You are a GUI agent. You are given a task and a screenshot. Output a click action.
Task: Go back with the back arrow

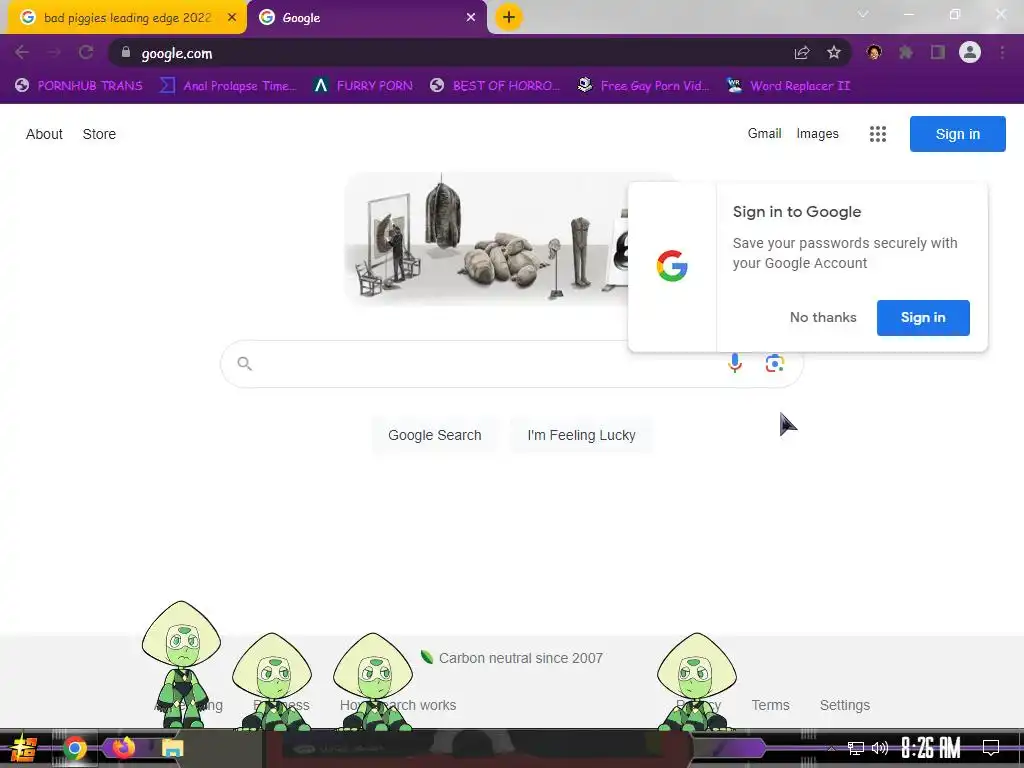22,52
